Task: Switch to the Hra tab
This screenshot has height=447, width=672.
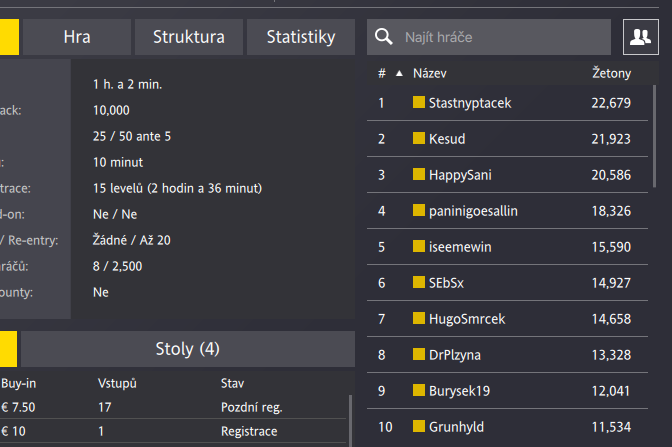Action: click(x=77, y=38)
